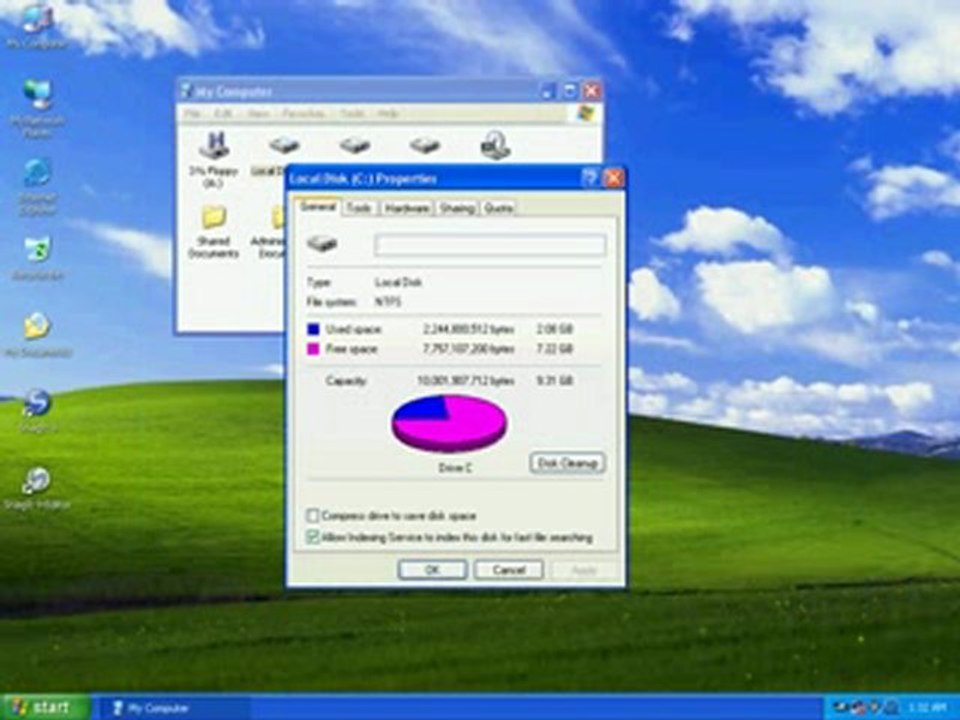The height and width of the screenshot is (720, 960).
Task: Open the View menu in My Computer
Action: [x=258, y=113]
